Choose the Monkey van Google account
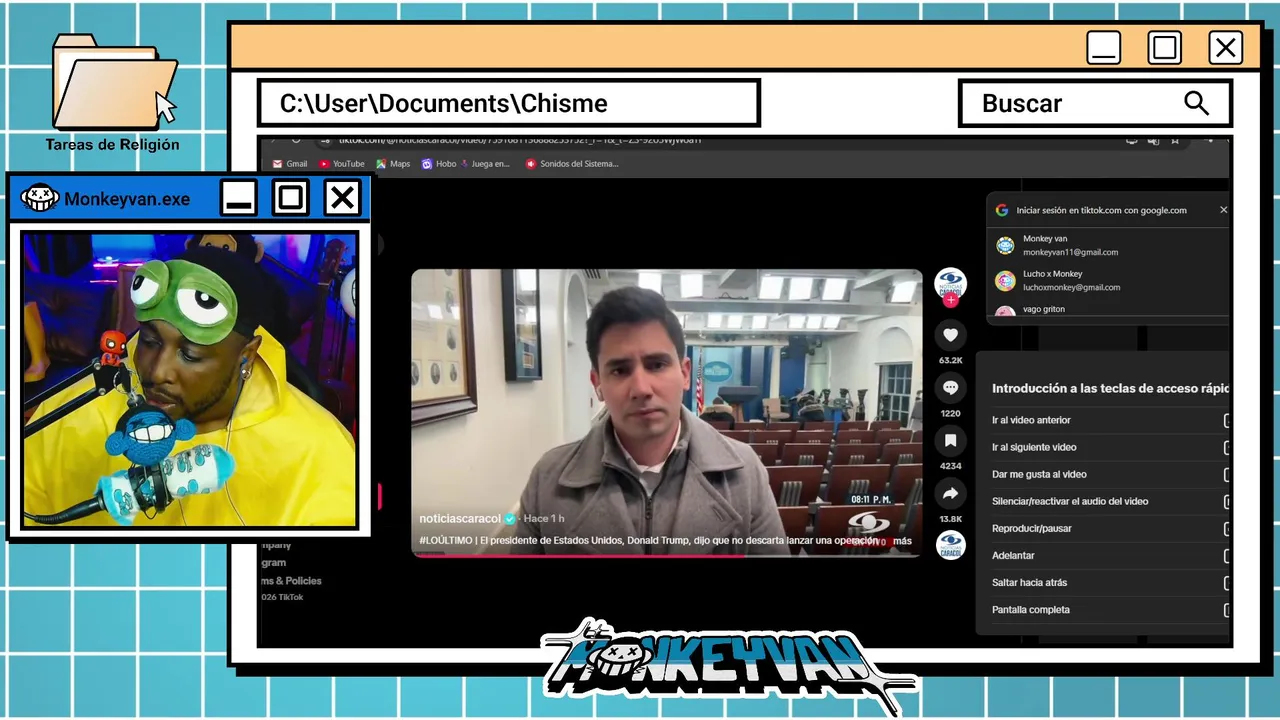Viewport: 1280px width, 720px height. point(1108,245)
